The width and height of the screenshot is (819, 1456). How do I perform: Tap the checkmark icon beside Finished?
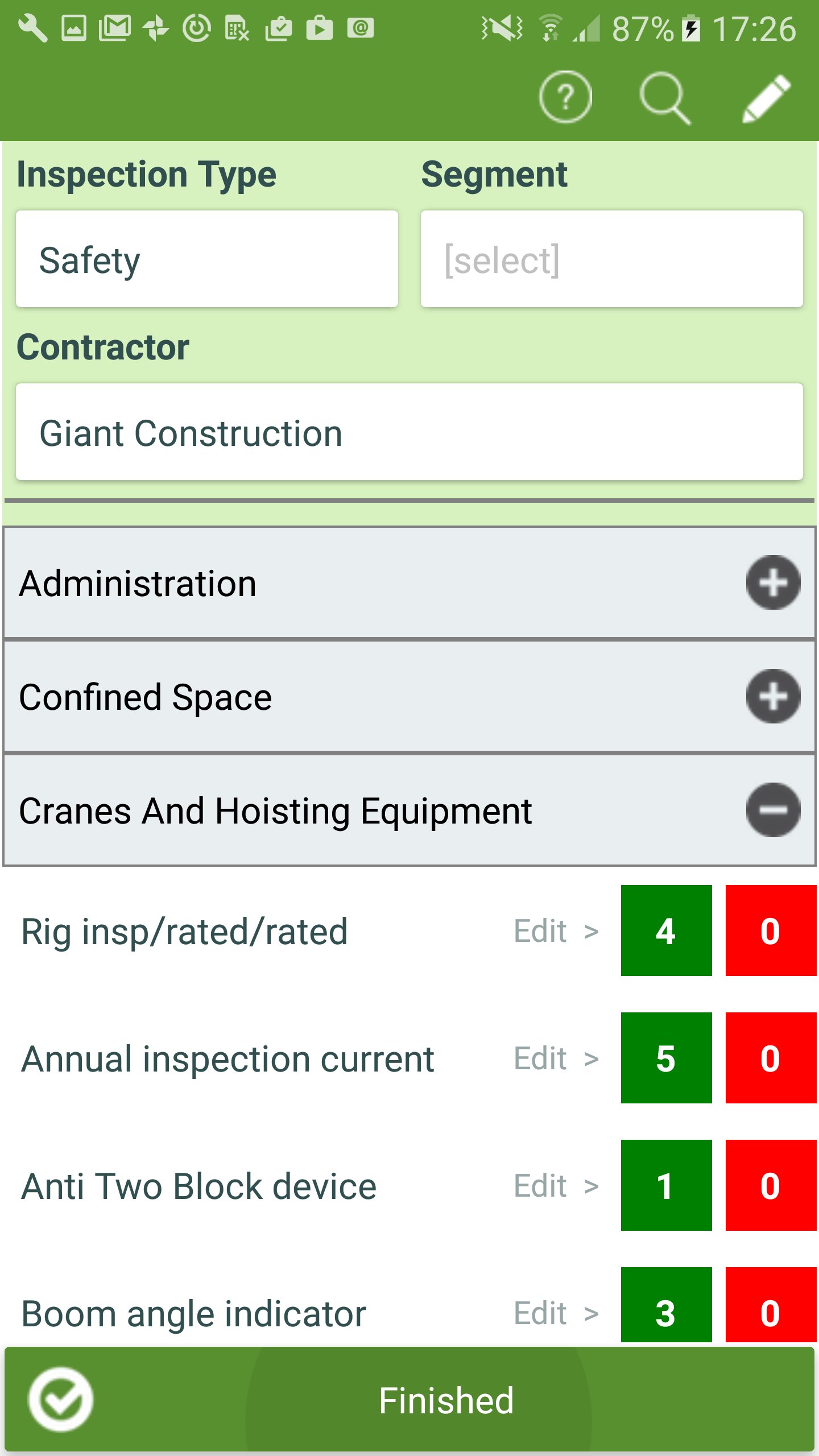60,1400
